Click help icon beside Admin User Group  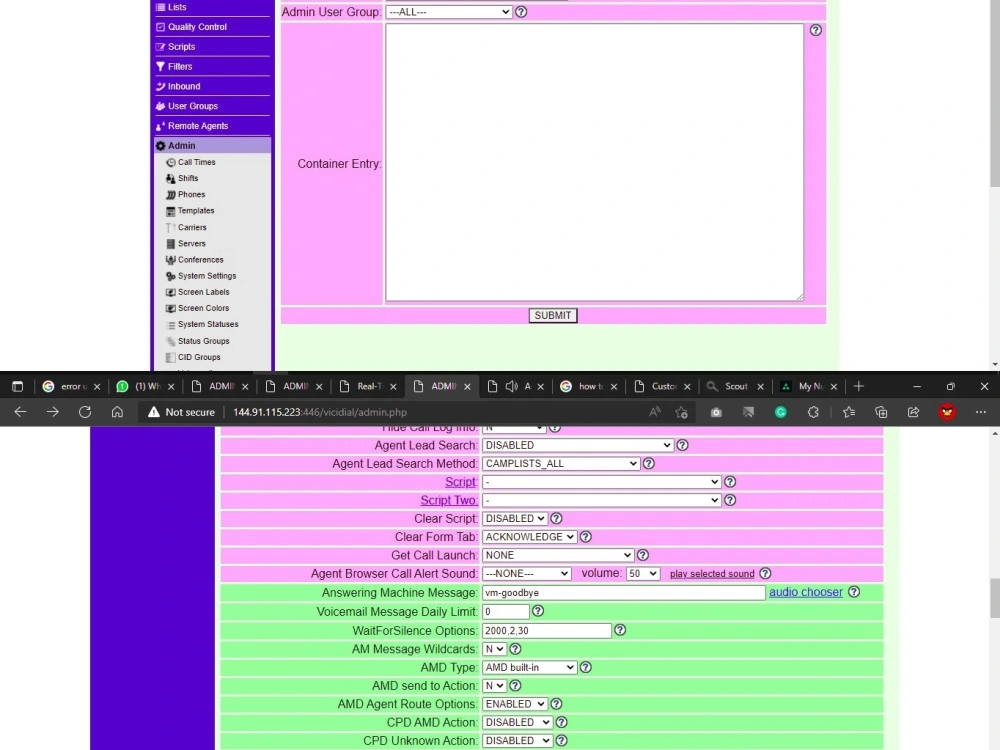[x=521, y=12]
